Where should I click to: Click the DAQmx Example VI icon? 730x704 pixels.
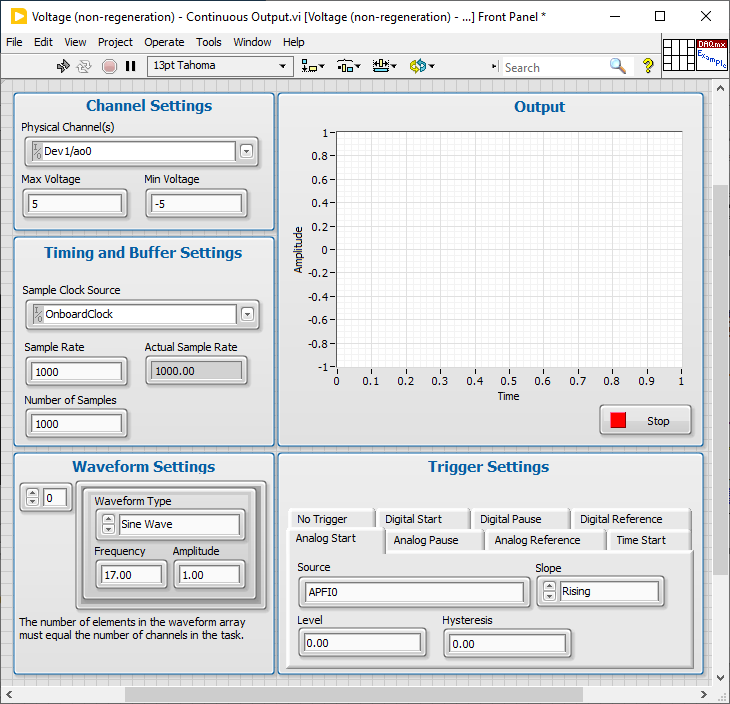tap(711, 54)
